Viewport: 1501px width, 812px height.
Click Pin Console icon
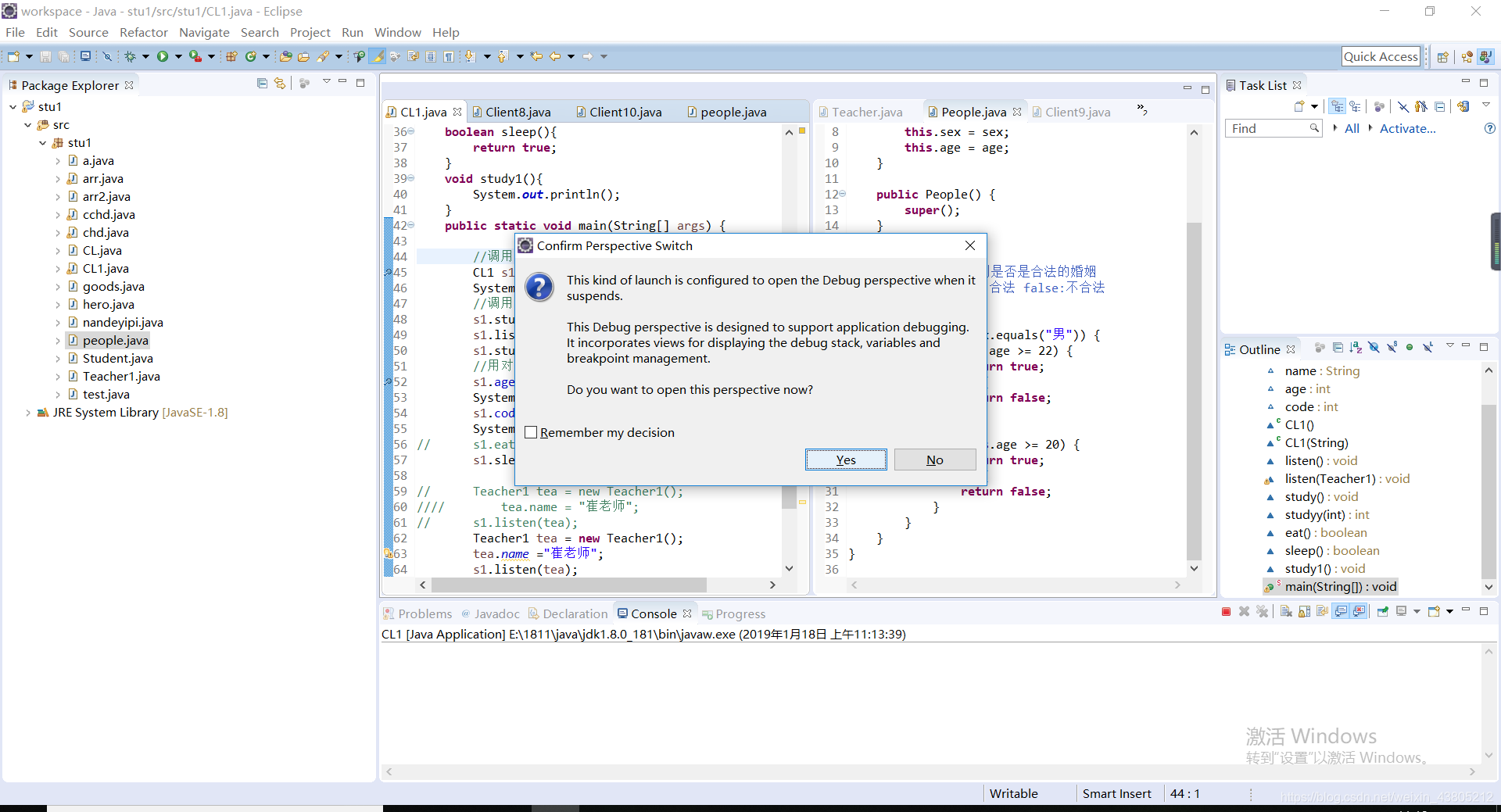[1383, 611]
